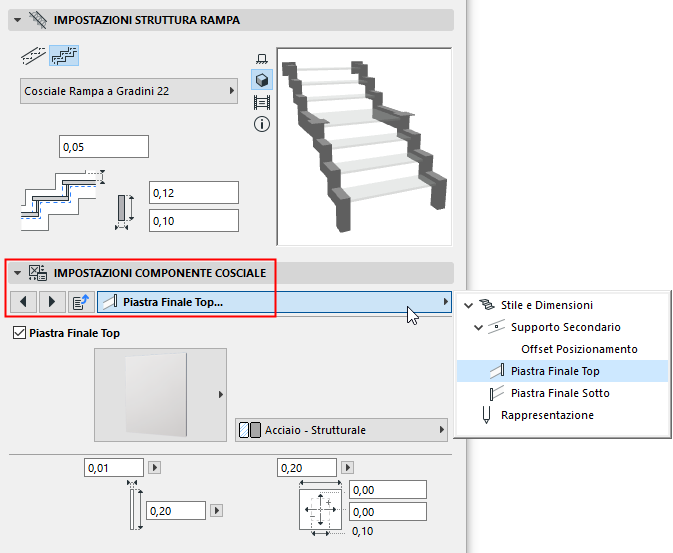Click the Supporto Secondario icon
This screenshot has width=673, height=553.
click(496, 327)
